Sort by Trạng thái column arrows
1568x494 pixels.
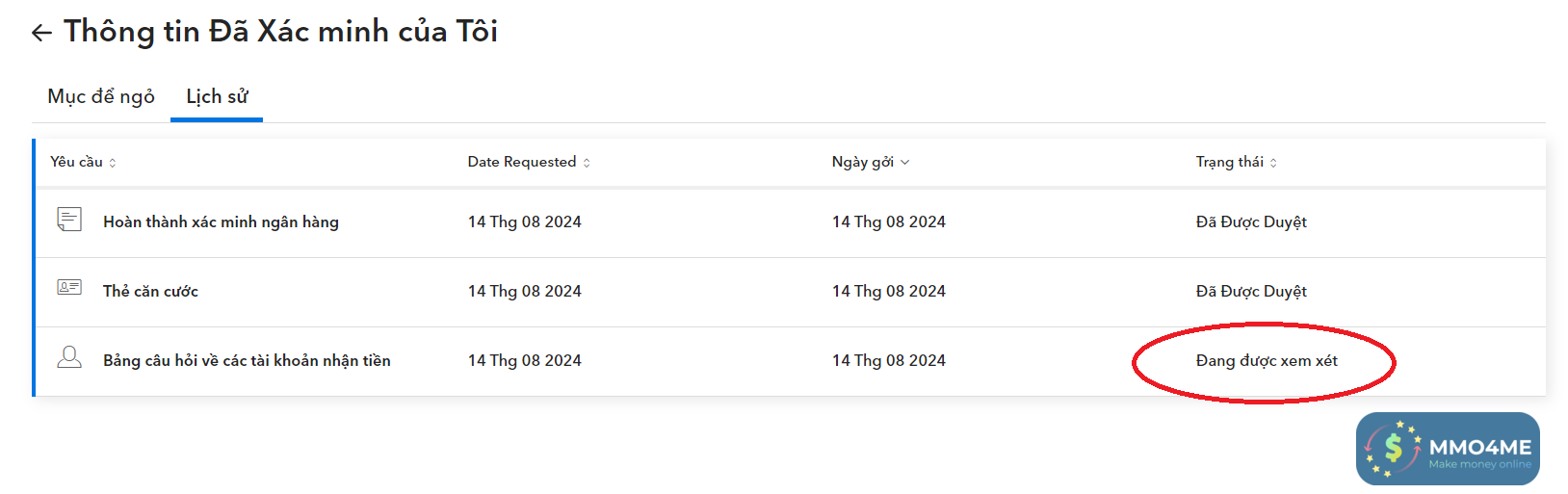(x=1273, y=163)
